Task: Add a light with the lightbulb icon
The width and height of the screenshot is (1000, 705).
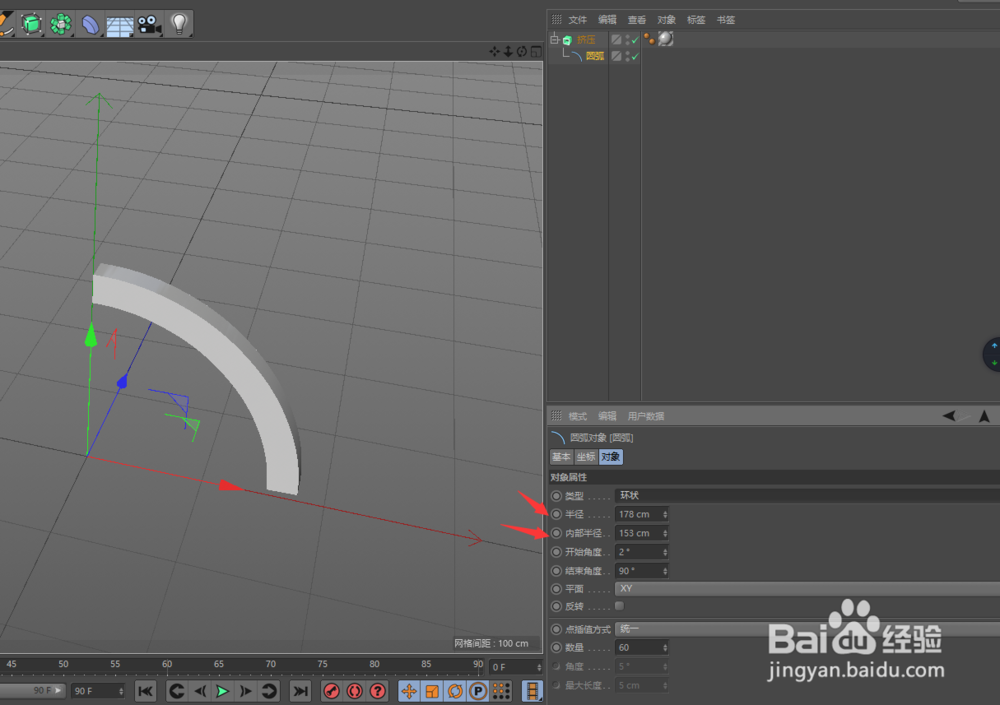Action: pos(179,24)
